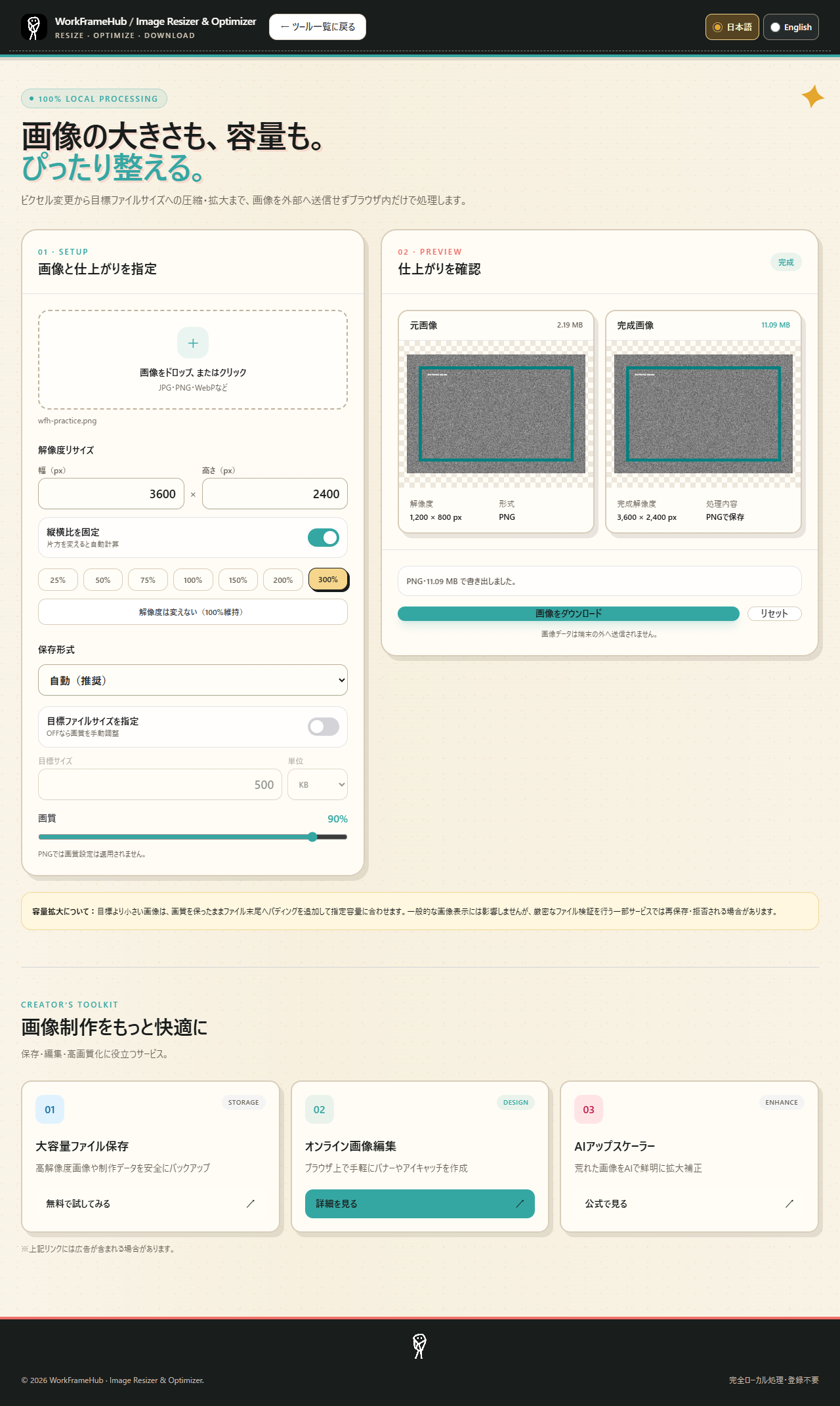Viewport: 840px width, 1406px height.
Task: Open the 公式で見る link
Action: click(689, 1204)
